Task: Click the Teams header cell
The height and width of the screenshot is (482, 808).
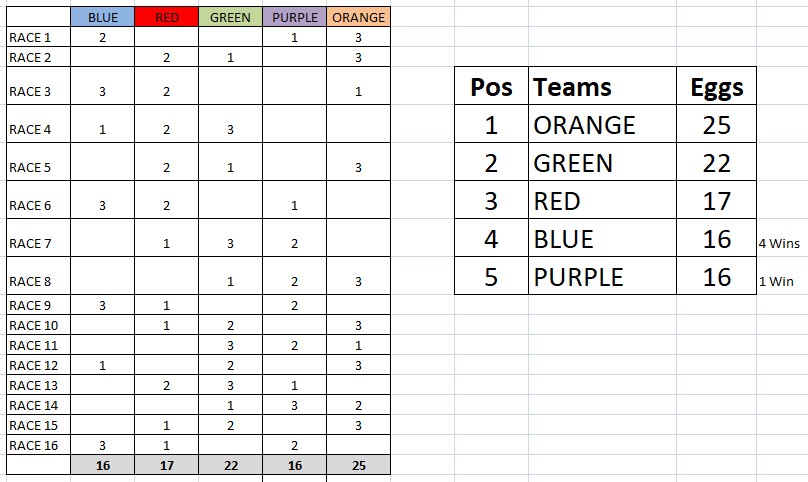Action: click(602, 86)
